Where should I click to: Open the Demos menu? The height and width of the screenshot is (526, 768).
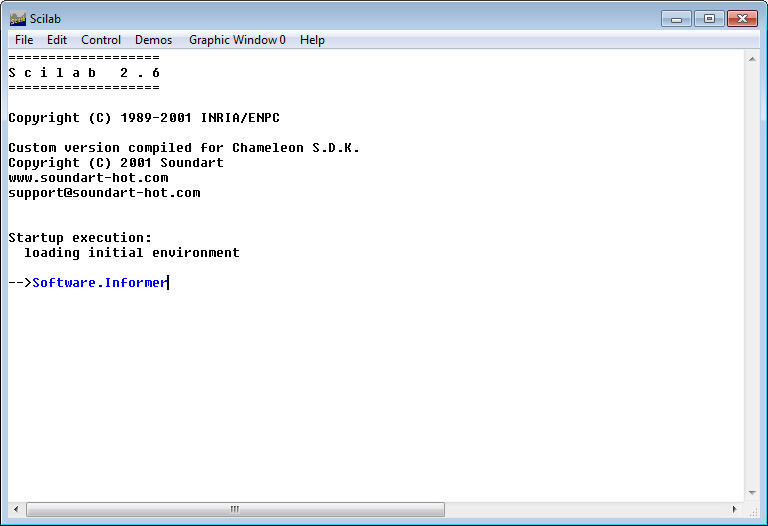coord(153,40)
